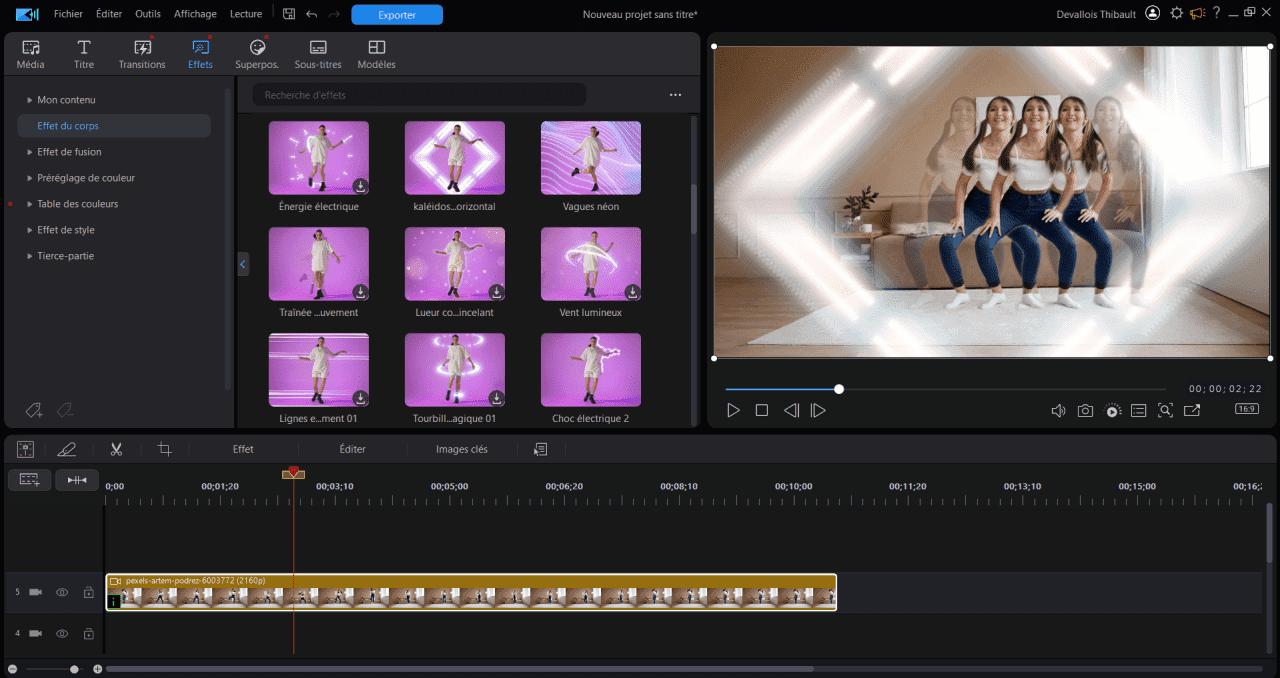
Task: Select the crop tool in timeline toolbar
Action: coord(165,449)
